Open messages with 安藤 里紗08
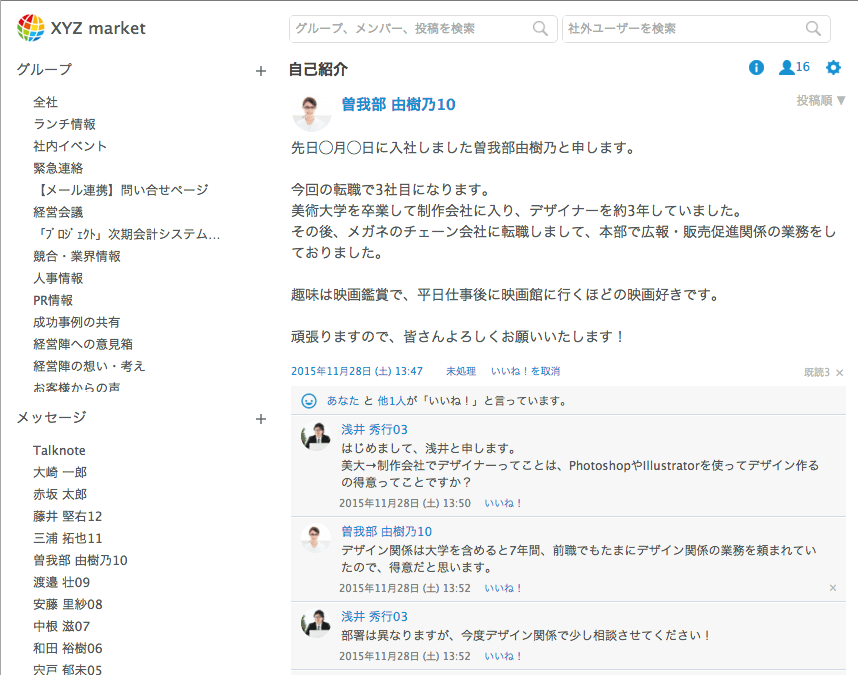The height and width of the screenshot is (675, 858). click(x=67, y=604)
